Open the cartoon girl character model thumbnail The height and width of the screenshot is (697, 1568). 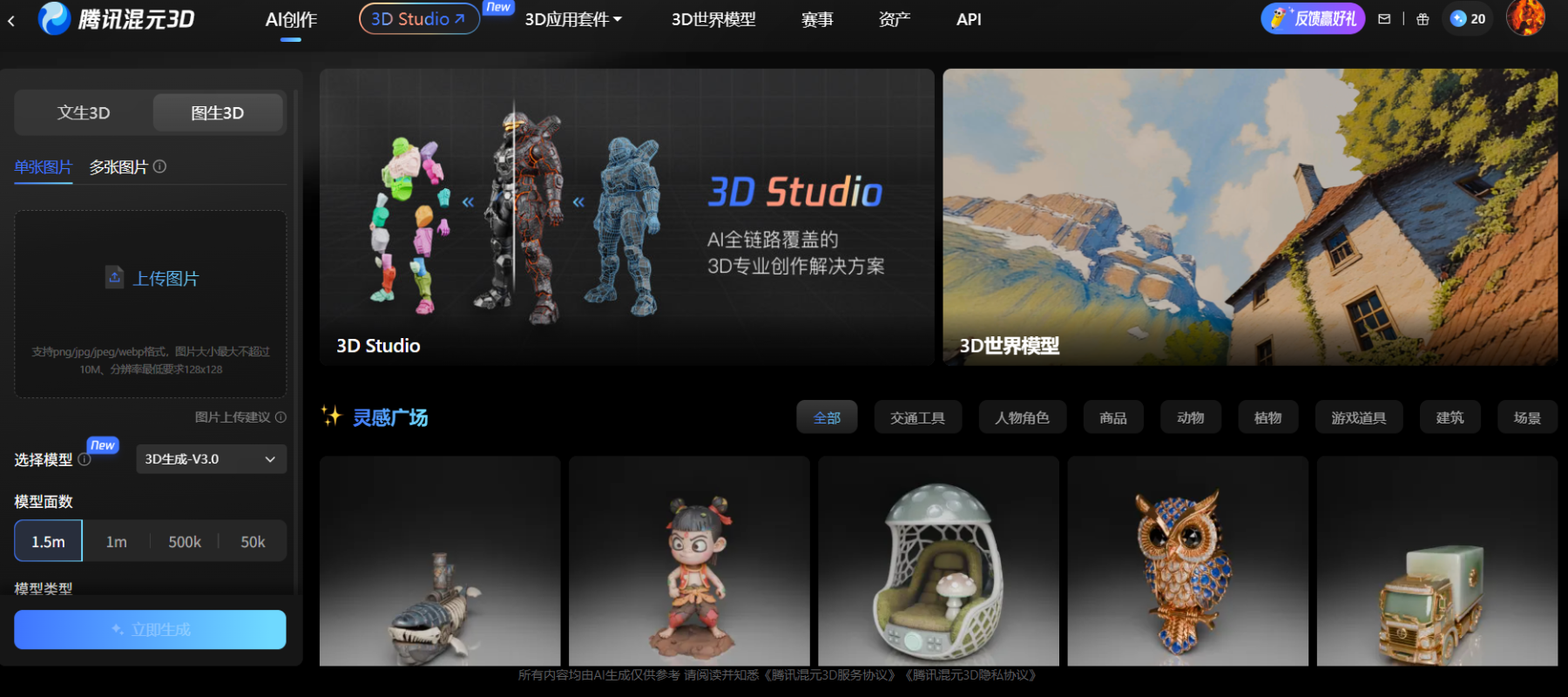click(689, 561)
